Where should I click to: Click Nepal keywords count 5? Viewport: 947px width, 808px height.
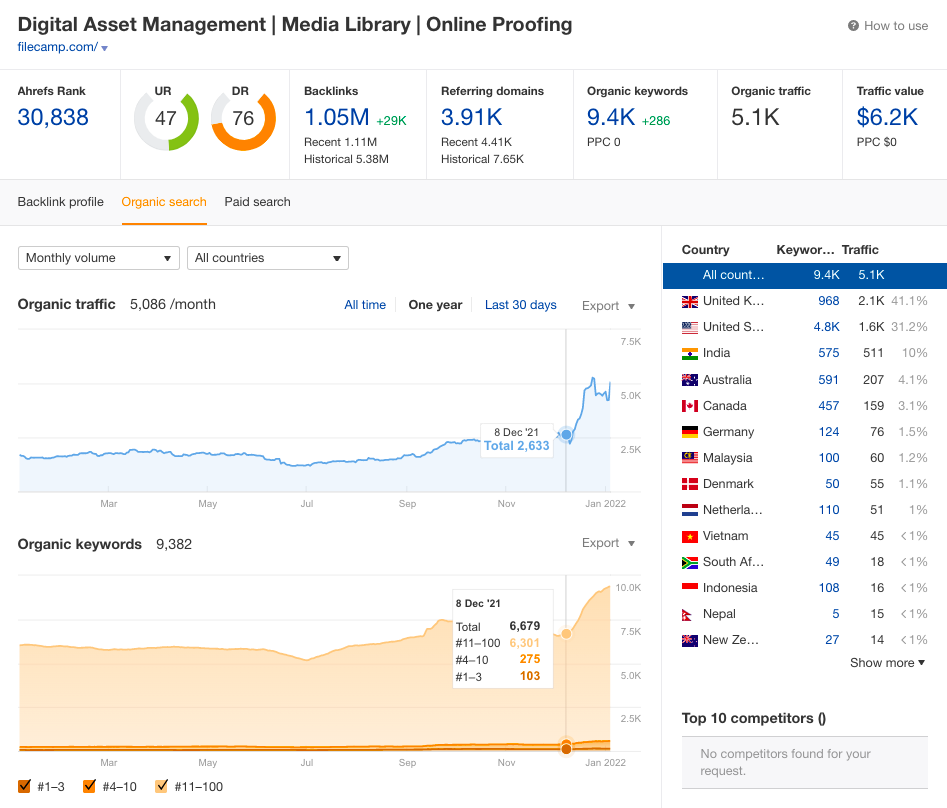pos(836,614)
